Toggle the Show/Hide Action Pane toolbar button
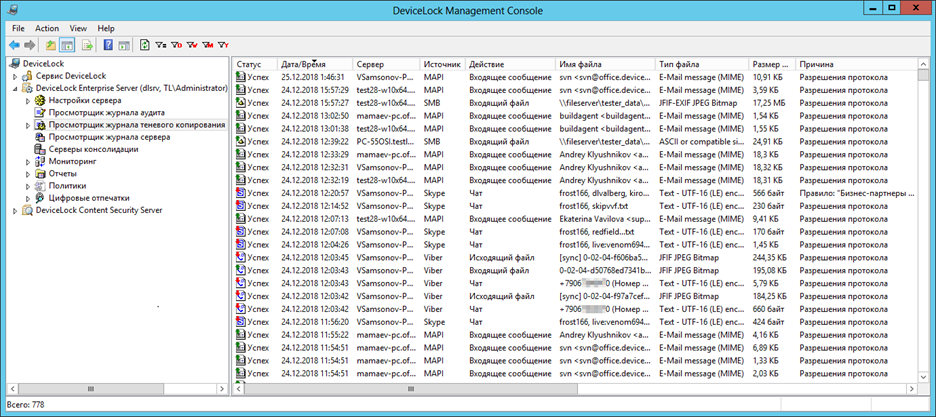The image size is (936, 417). [x=124, y=45]
